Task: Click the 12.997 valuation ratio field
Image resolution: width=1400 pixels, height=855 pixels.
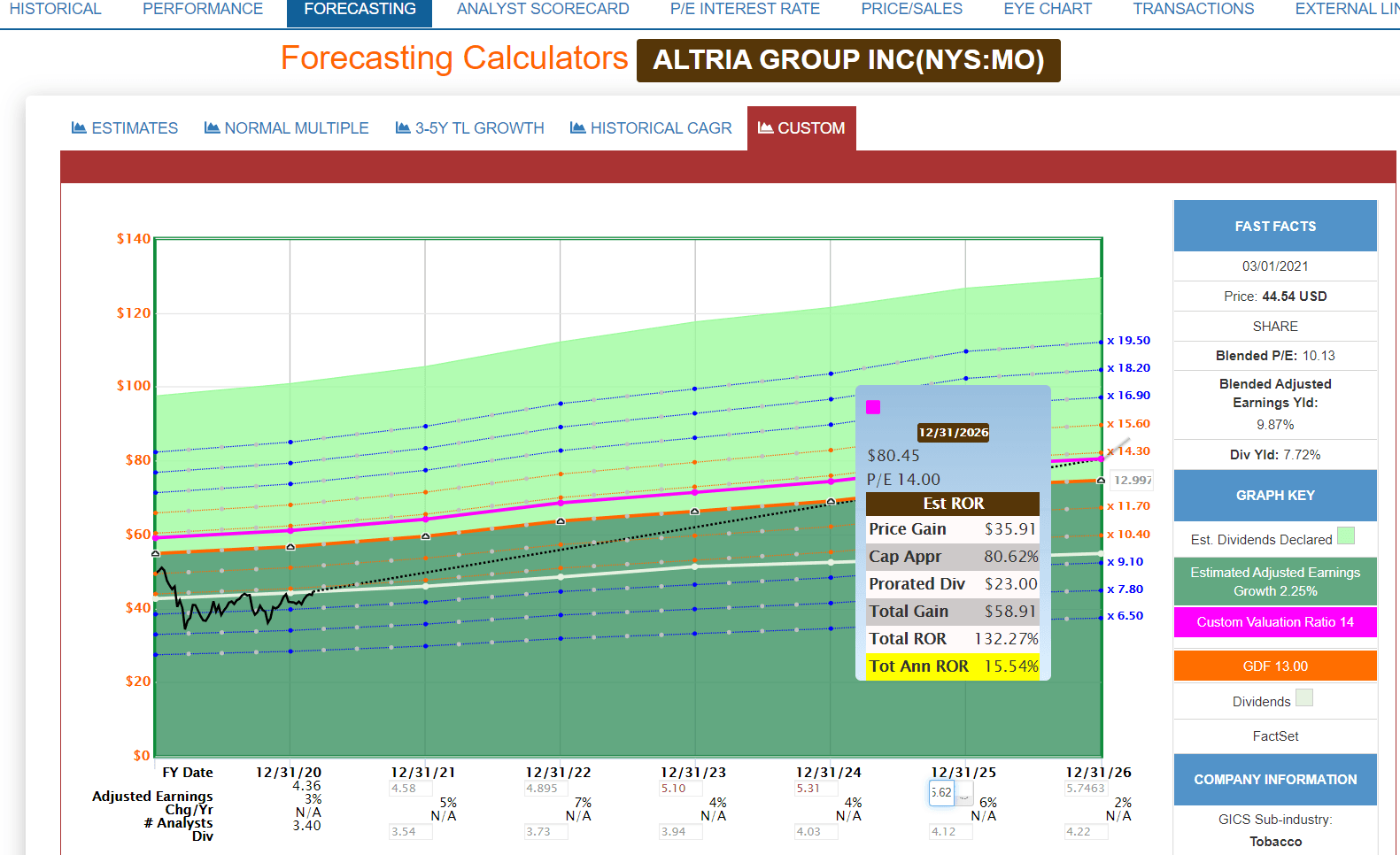Action: pyautogui.click(x=1132, y=480)
